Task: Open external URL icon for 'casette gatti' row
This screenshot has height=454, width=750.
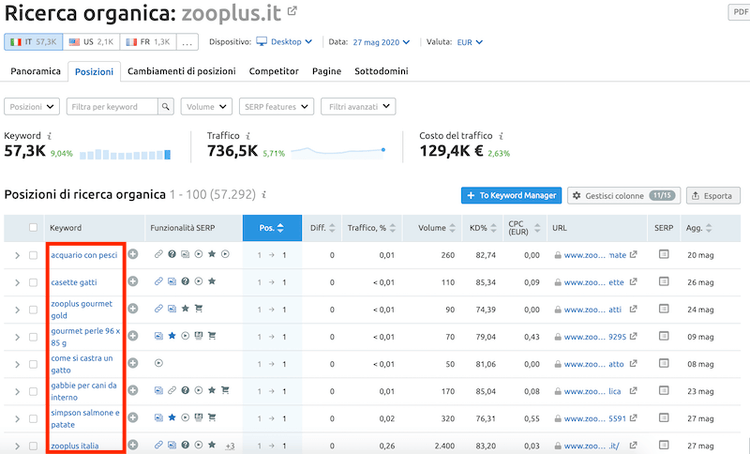Action: pos(633,282)
